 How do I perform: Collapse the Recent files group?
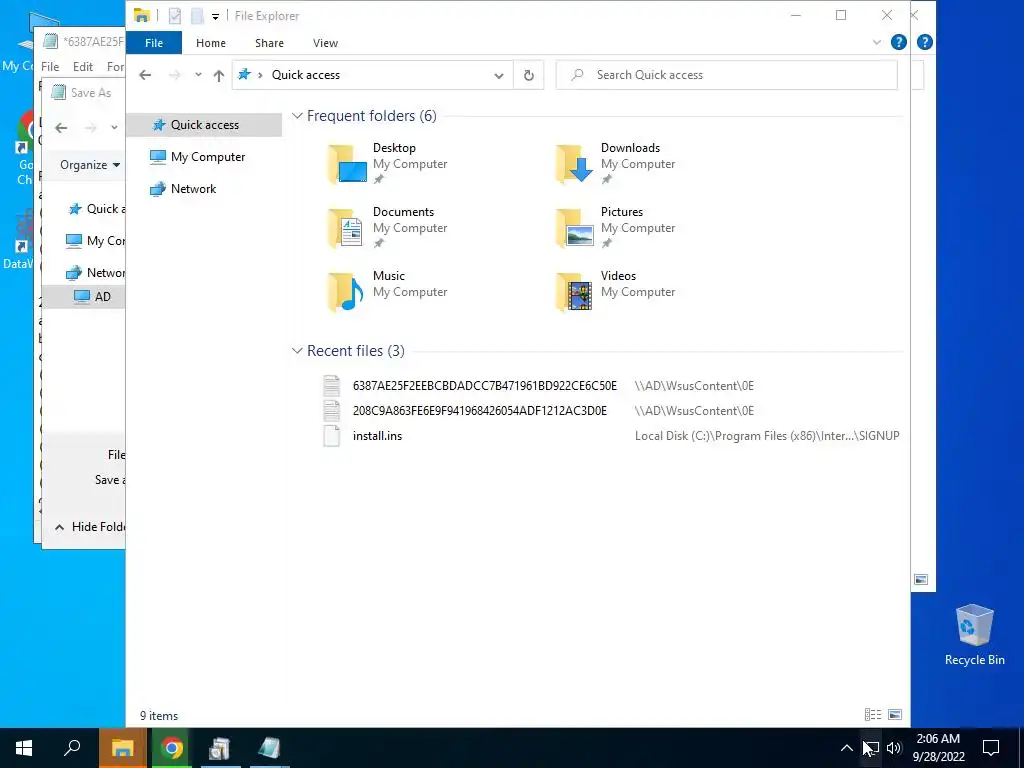(x=297, y=351)
